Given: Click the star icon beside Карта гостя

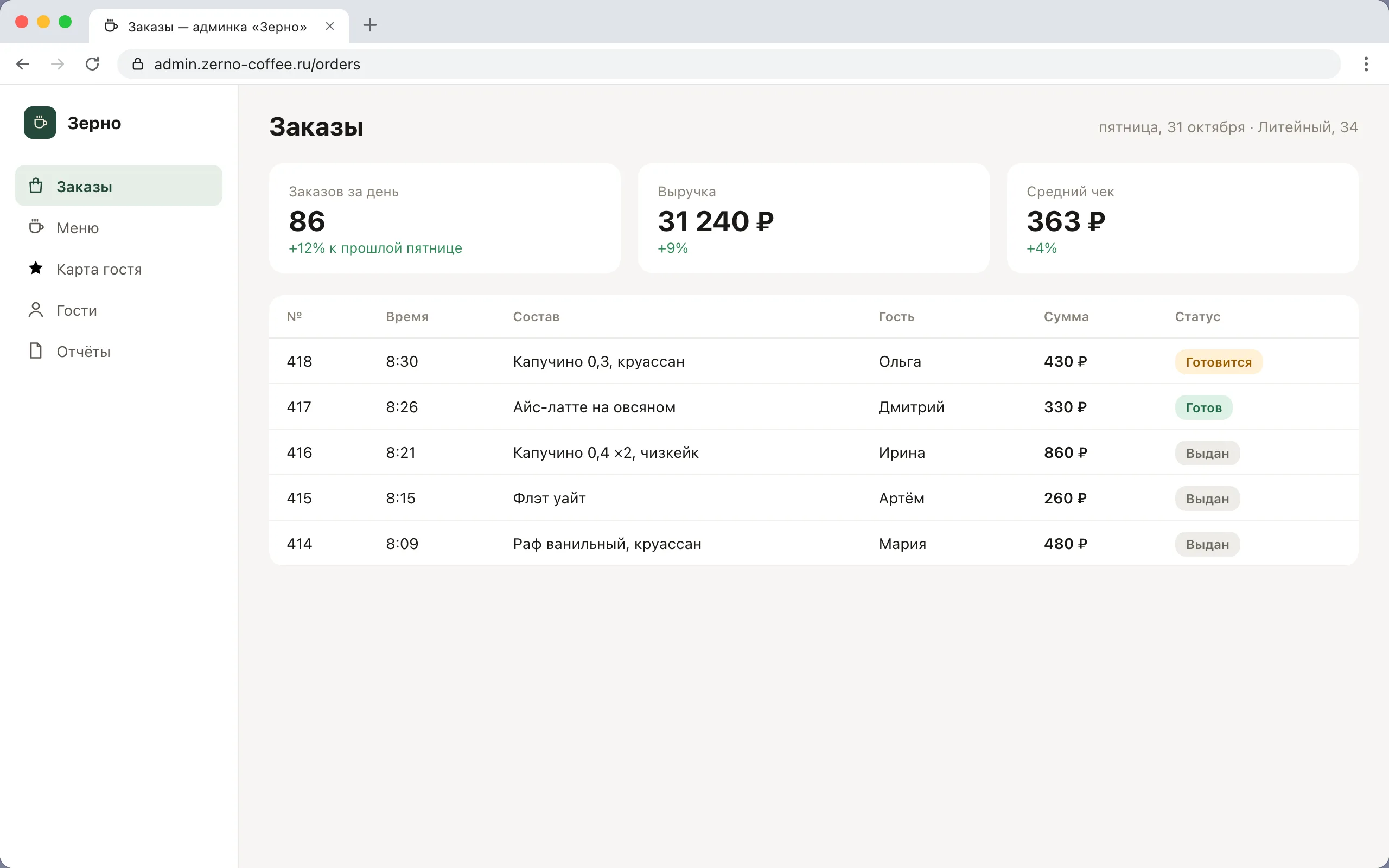Looking at the screenshot, I should [36, 268].
